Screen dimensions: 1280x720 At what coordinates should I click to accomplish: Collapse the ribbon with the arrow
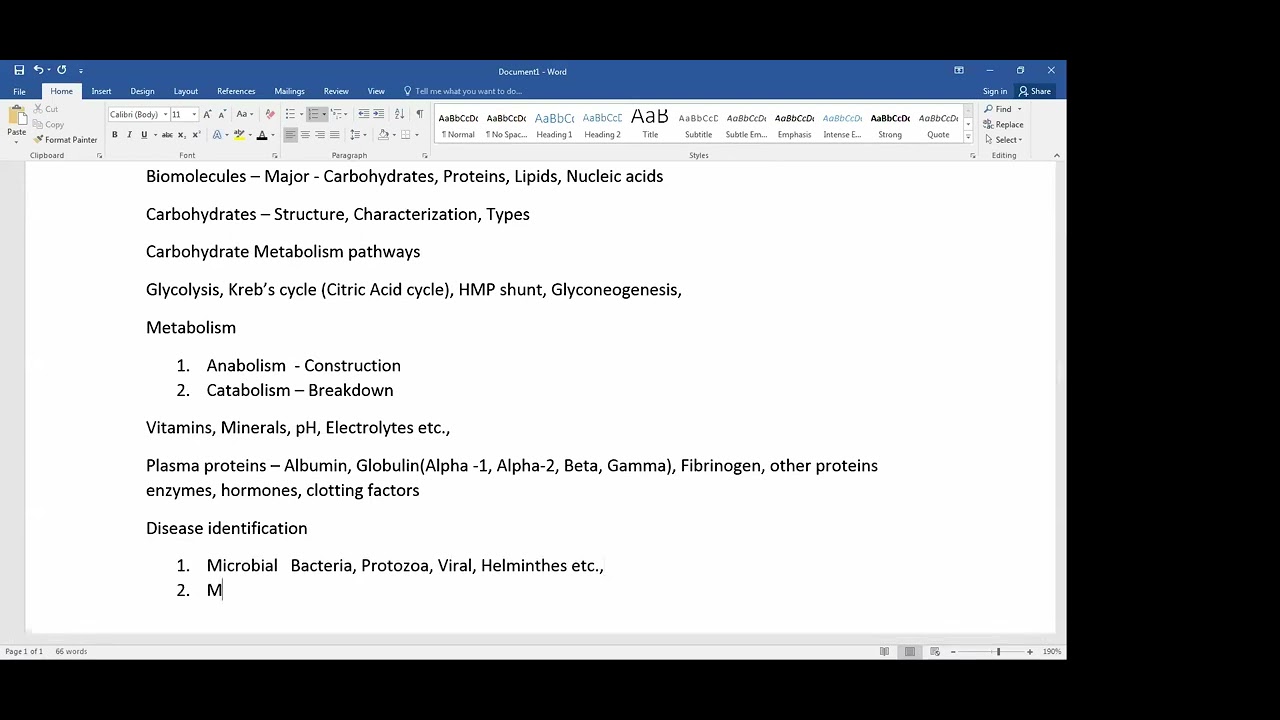[1056, 156]
